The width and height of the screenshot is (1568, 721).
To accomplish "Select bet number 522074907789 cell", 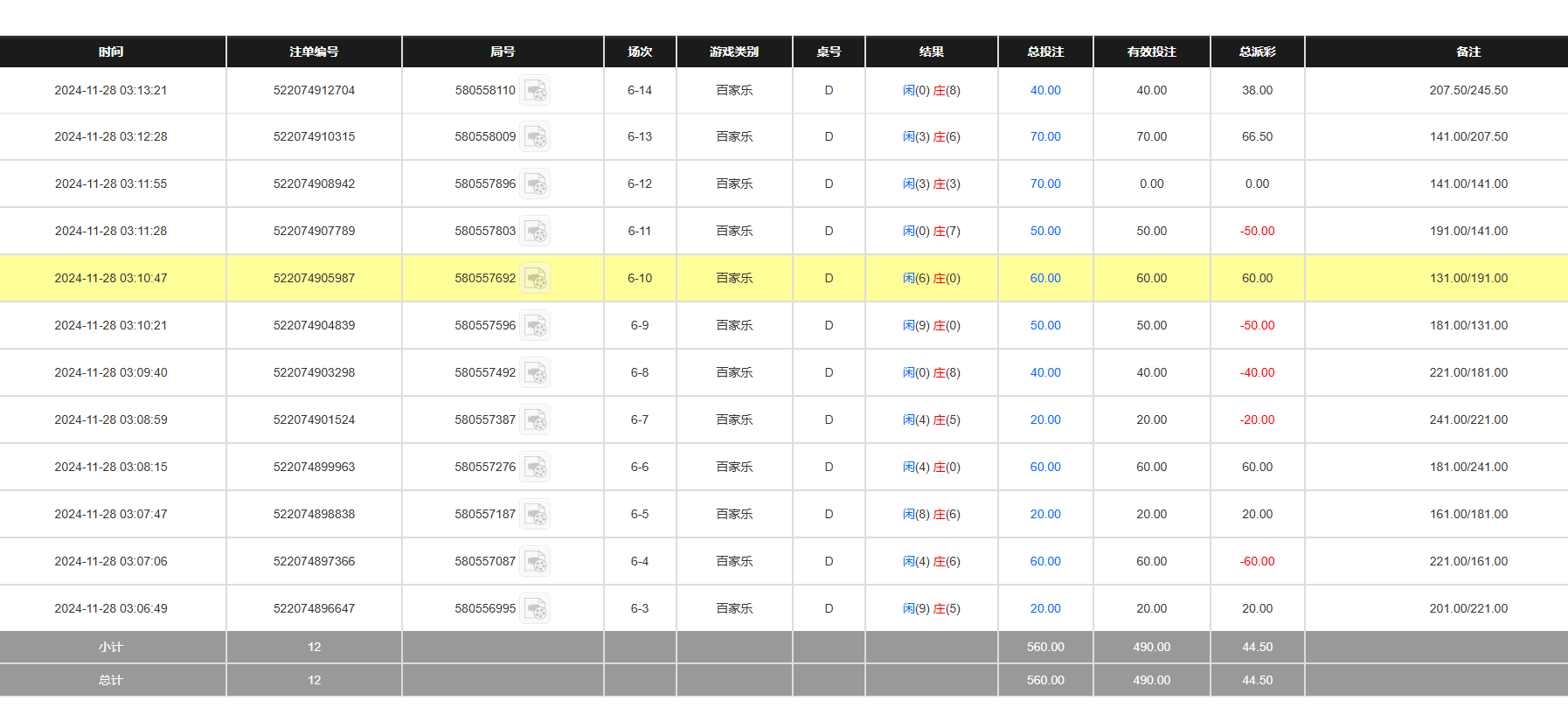I will (314, 232).
